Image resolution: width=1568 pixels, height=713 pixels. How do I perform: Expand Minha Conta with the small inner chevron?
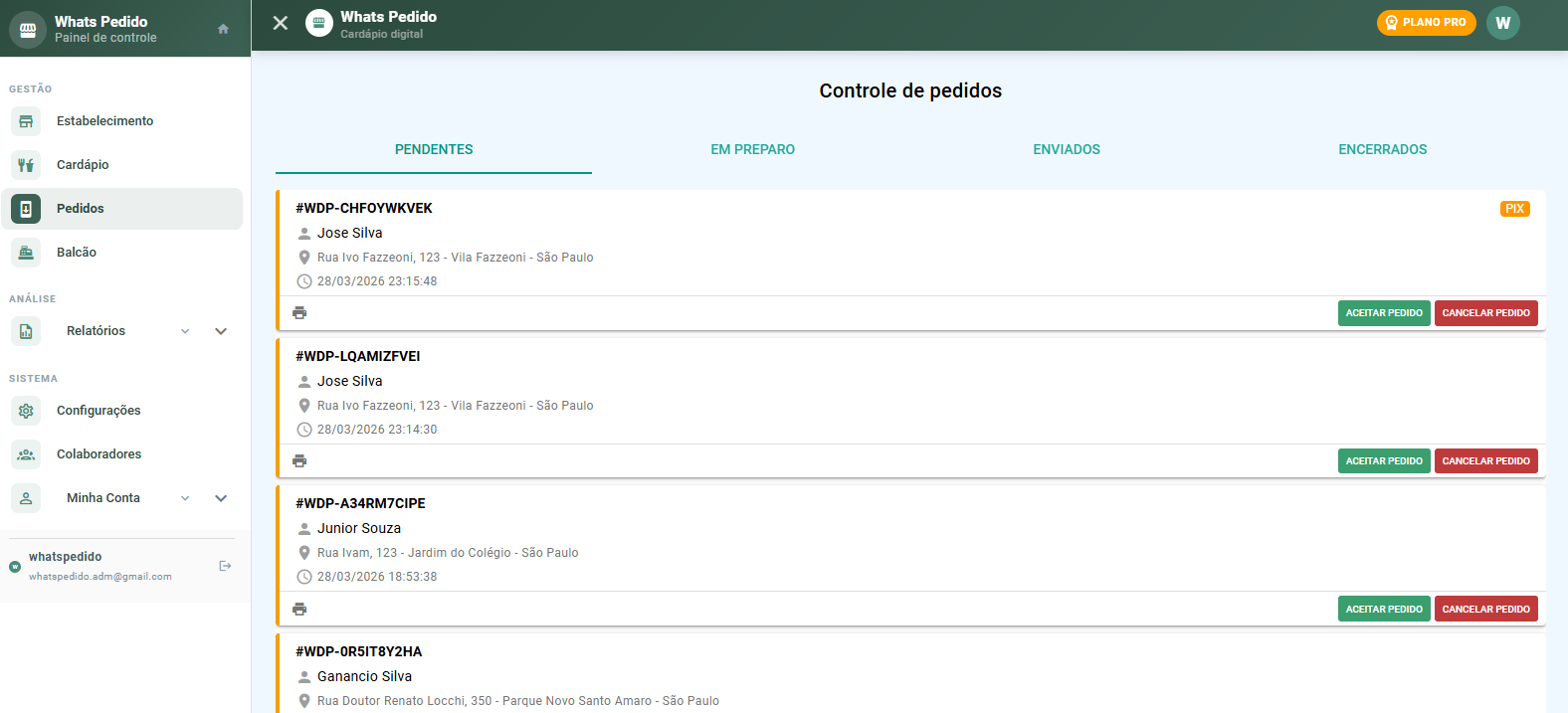185,498
